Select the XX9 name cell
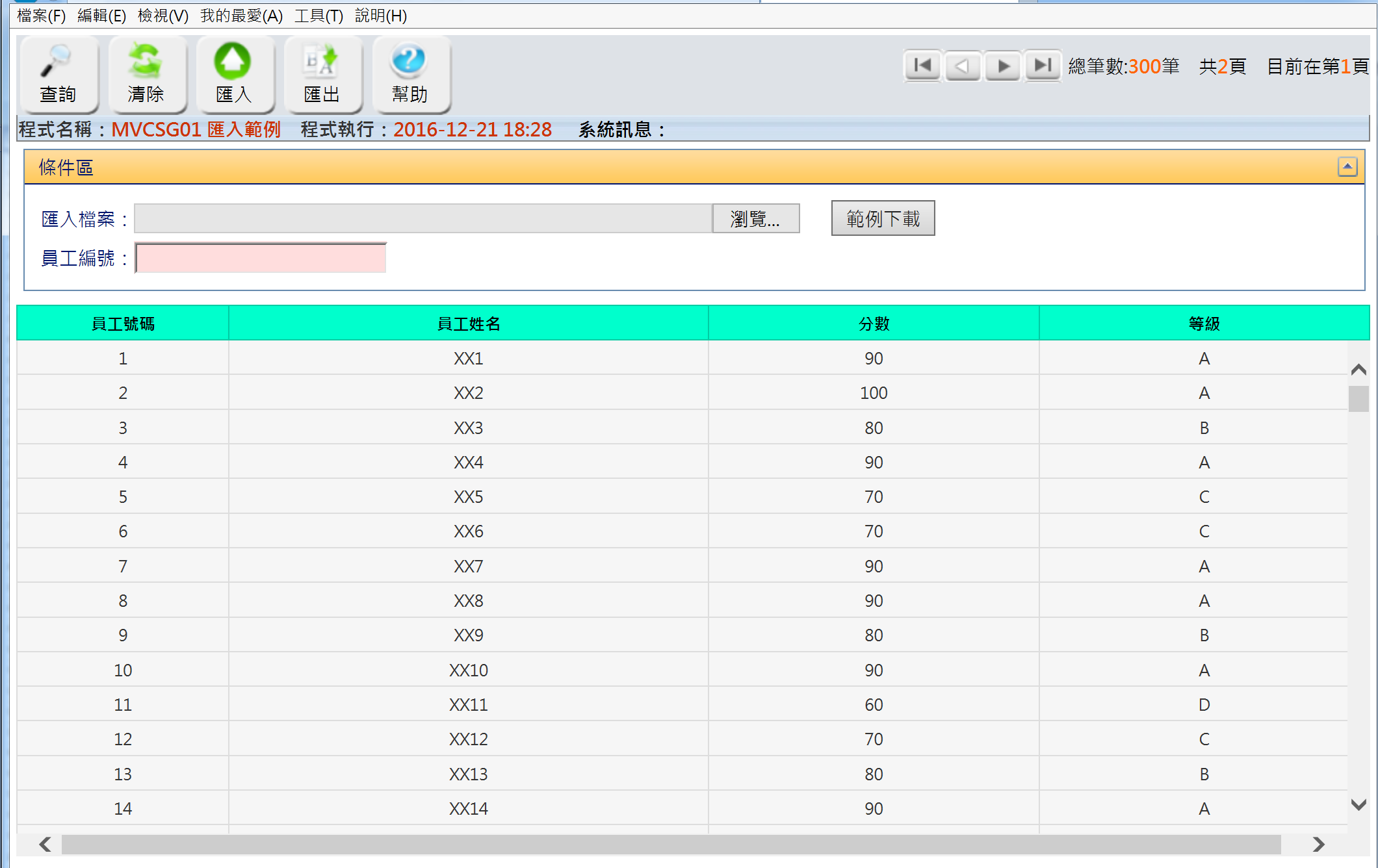Image resolution: width=1378 pixels, height=868 pixels. [469, 635]
